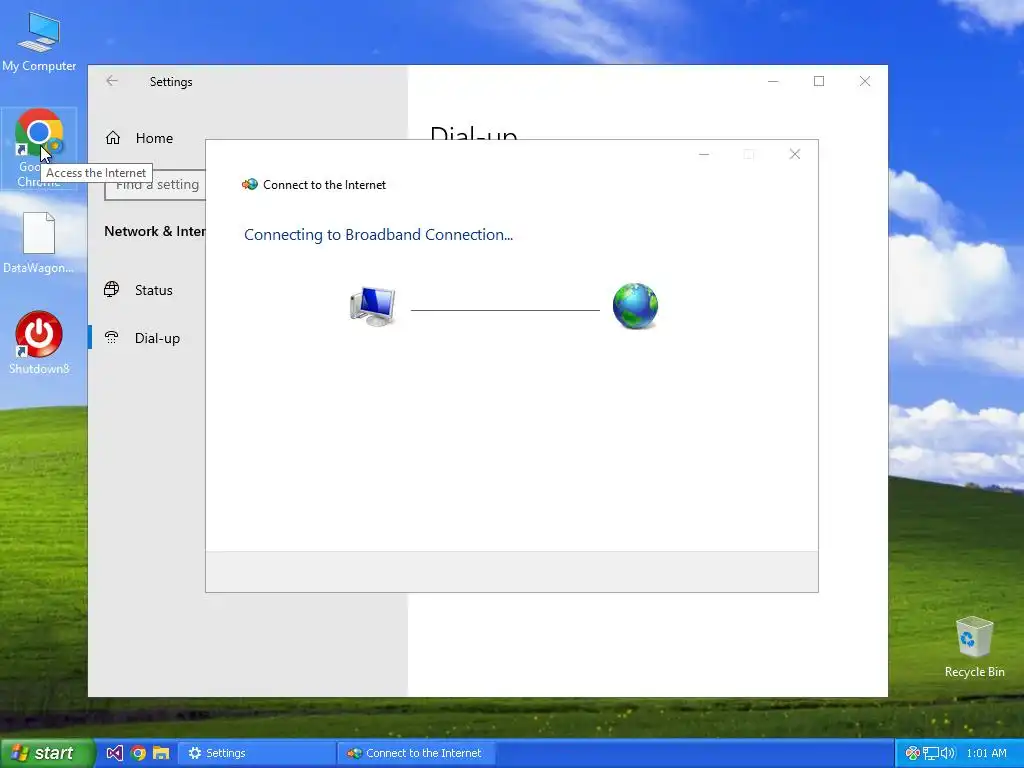1024x768 pixels.
Task: Click the 1:01 AM clock
Action: (986, 753)
